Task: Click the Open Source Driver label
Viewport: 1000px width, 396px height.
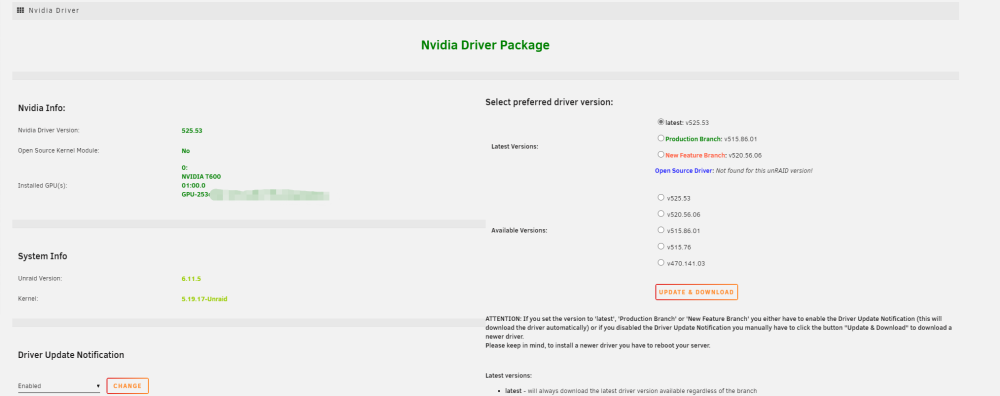Action: 683,171
